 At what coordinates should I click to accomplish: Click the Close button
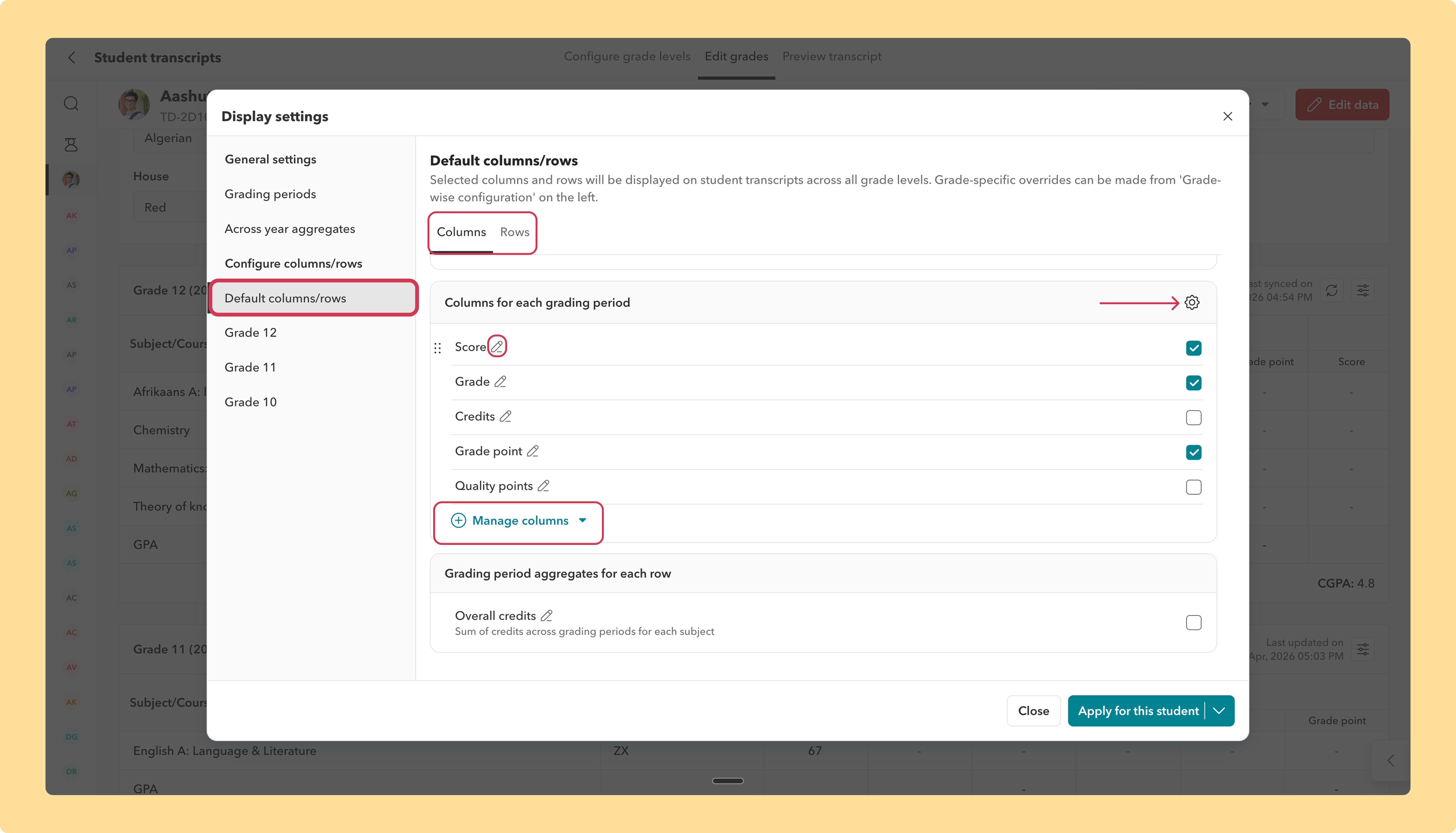[x=1033, y=711]
